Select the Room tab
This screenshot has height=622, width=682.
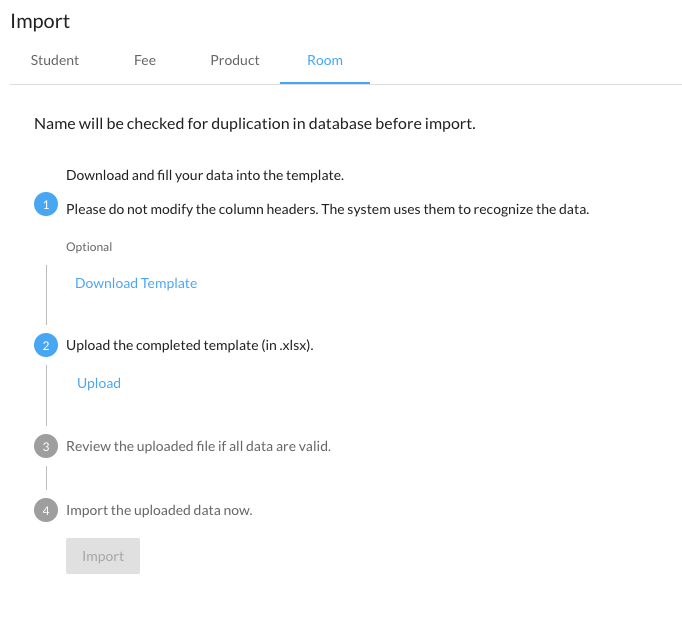click(325, 60)
